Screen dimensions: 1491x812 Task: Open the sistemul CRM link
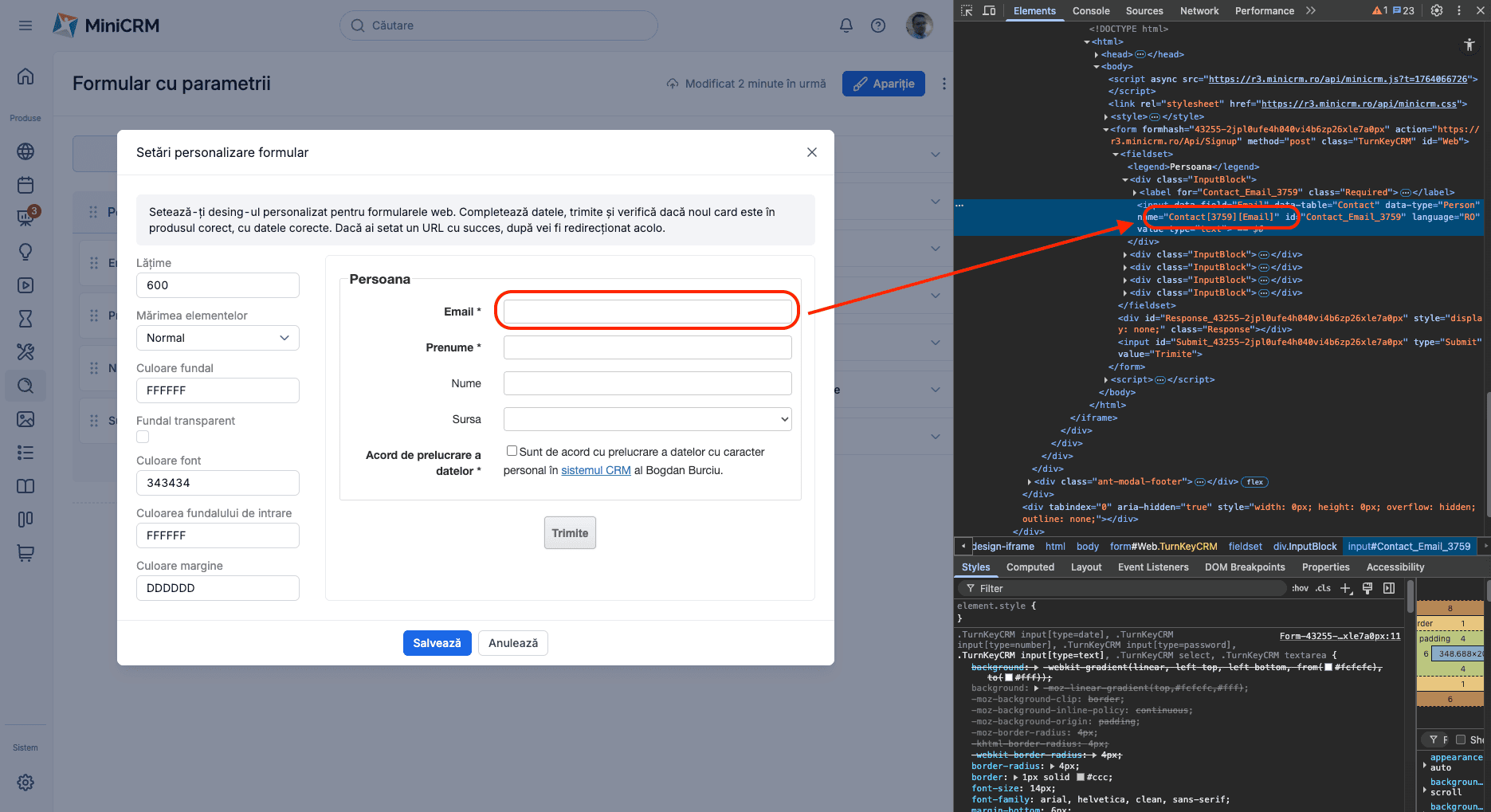click(595, 470)
